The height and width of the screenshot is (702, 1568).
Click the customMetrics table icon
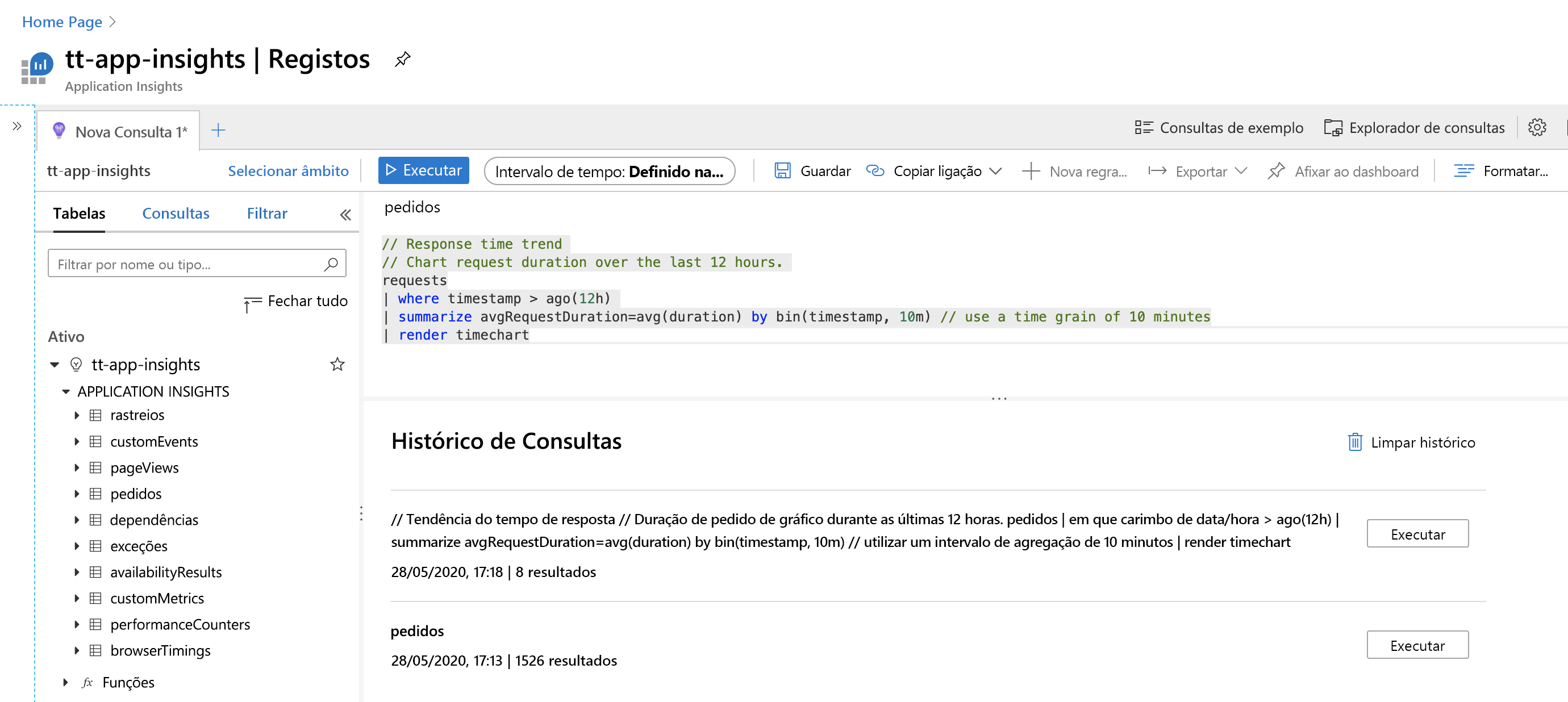95,599
